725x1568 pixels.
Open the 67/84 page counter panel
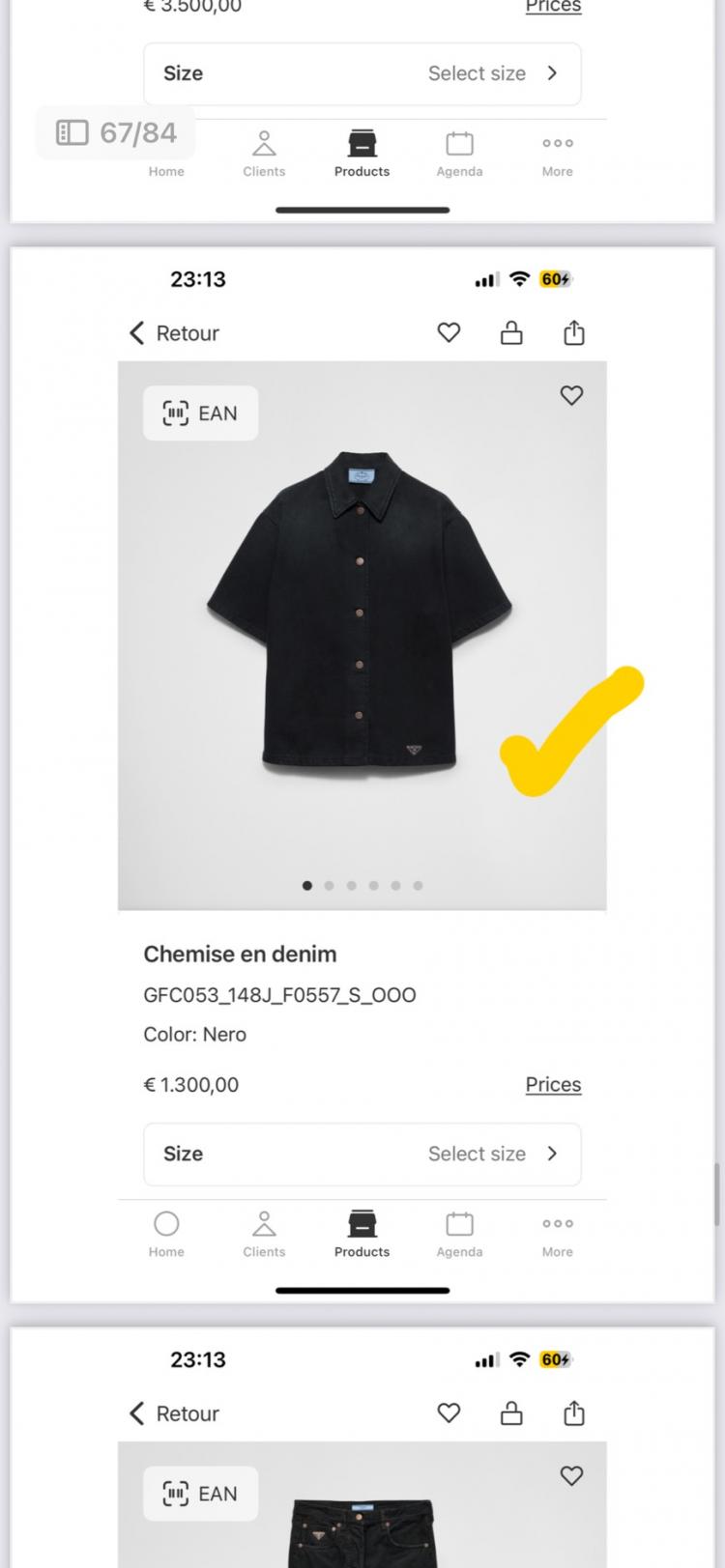[x=116, y=132]
